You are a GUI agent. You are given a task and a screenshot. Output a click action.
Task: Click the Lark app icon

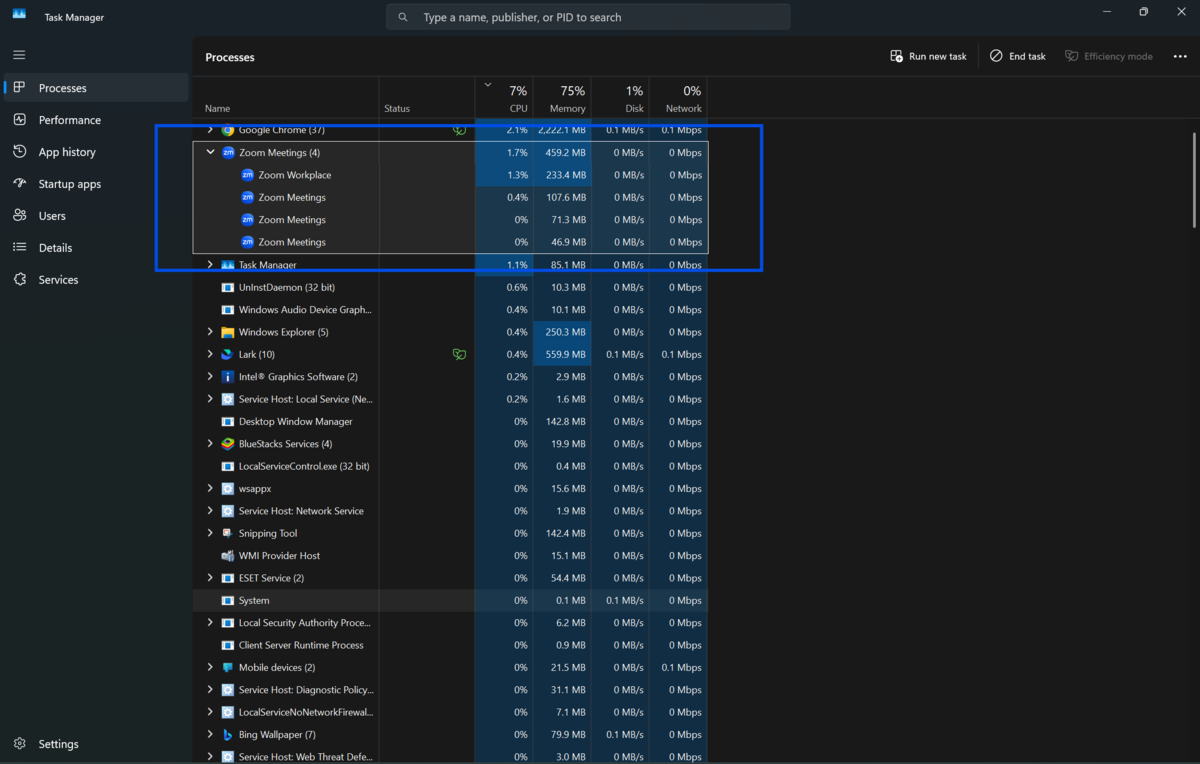[x=227, y=354]
